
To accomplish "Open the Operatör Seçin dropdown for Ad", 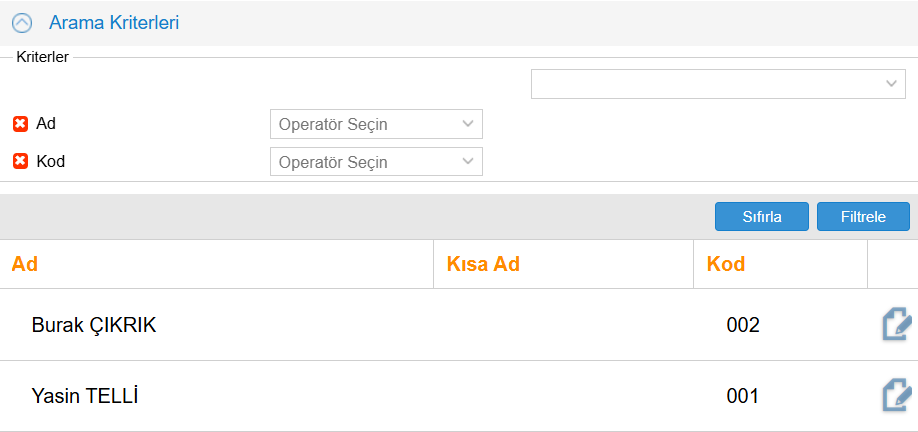I will tap(376, 124).
